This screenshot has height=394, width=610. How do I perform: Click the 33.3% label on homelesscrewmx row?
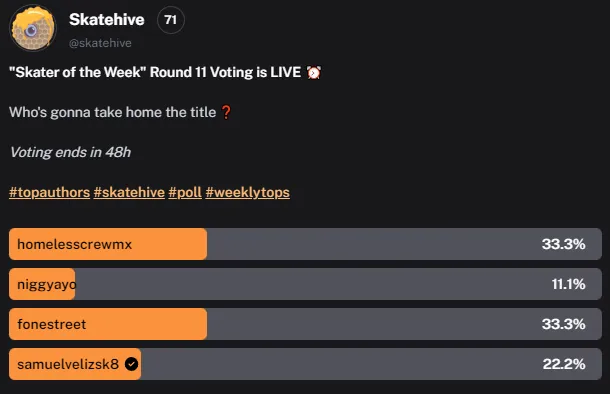563,244
